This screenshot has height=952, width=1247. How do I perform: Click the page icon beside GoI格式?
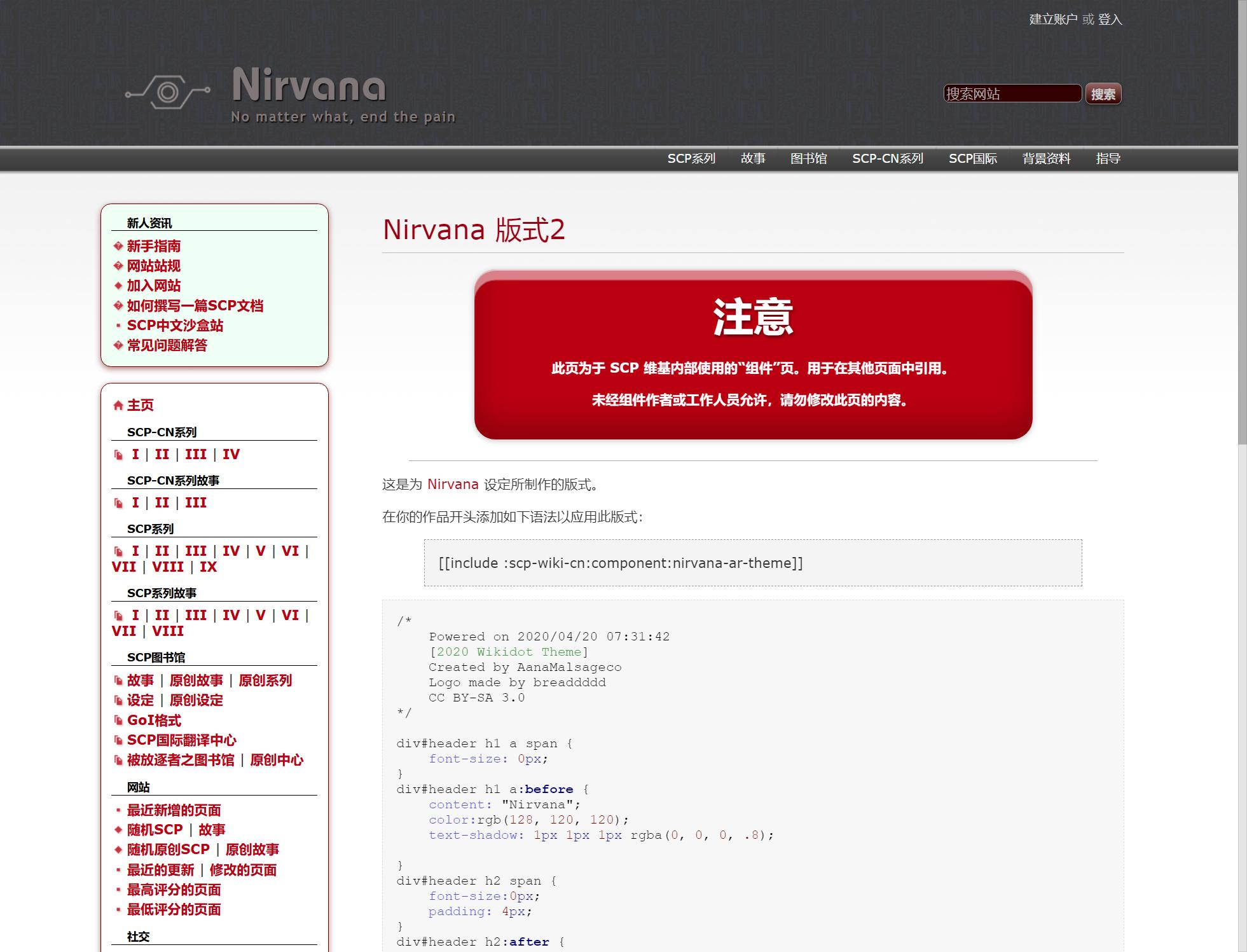[118, 720]
